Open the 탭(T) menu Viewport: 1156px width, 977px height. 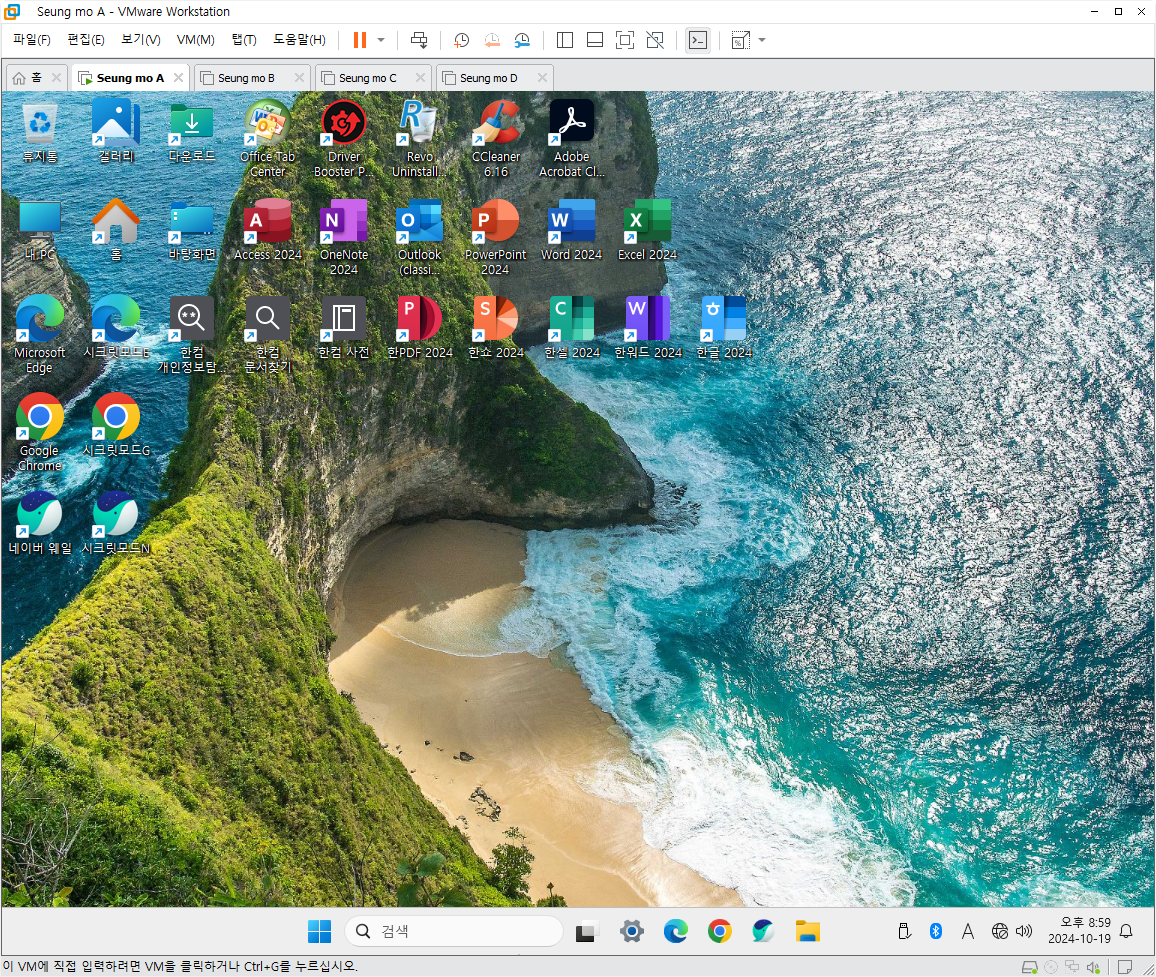pos(244,40)
